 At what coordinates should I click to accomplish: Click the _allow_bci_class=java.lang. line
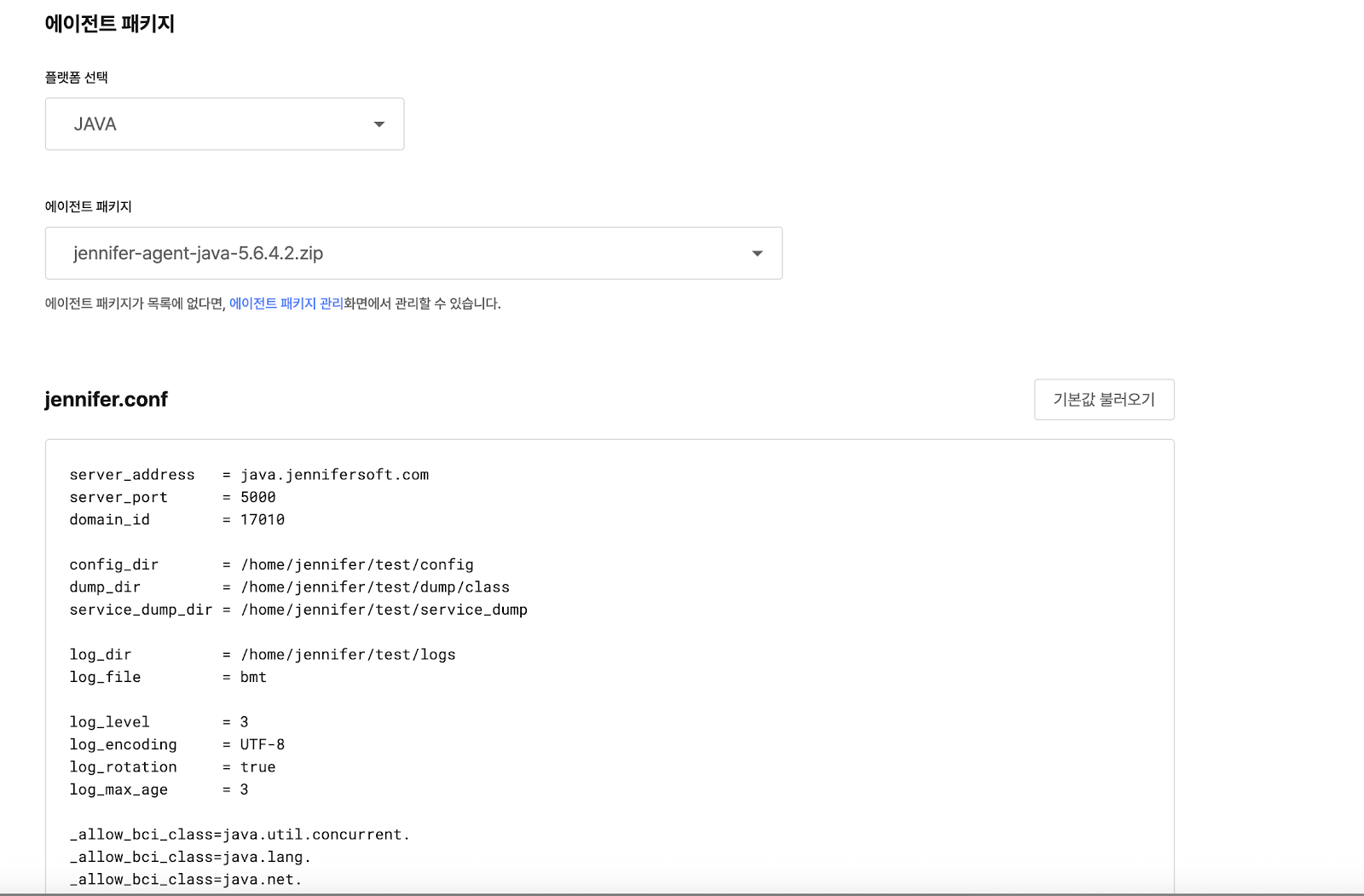pos(190,857)
